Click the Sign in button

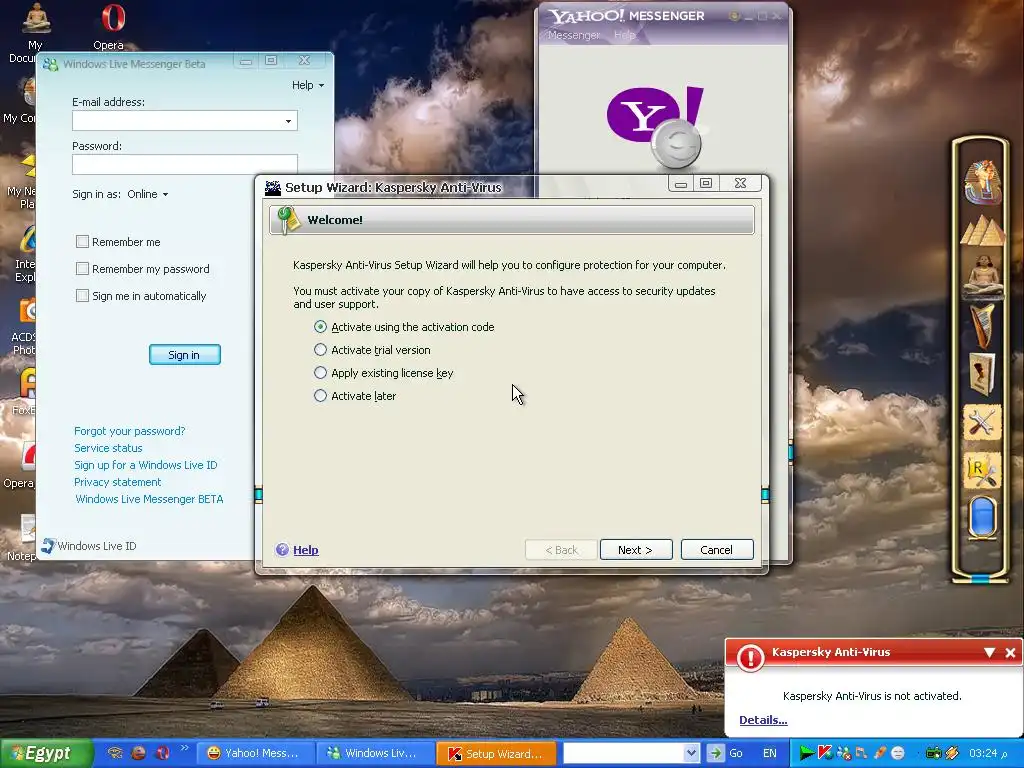pyautogui.click(x=185, y=355)
